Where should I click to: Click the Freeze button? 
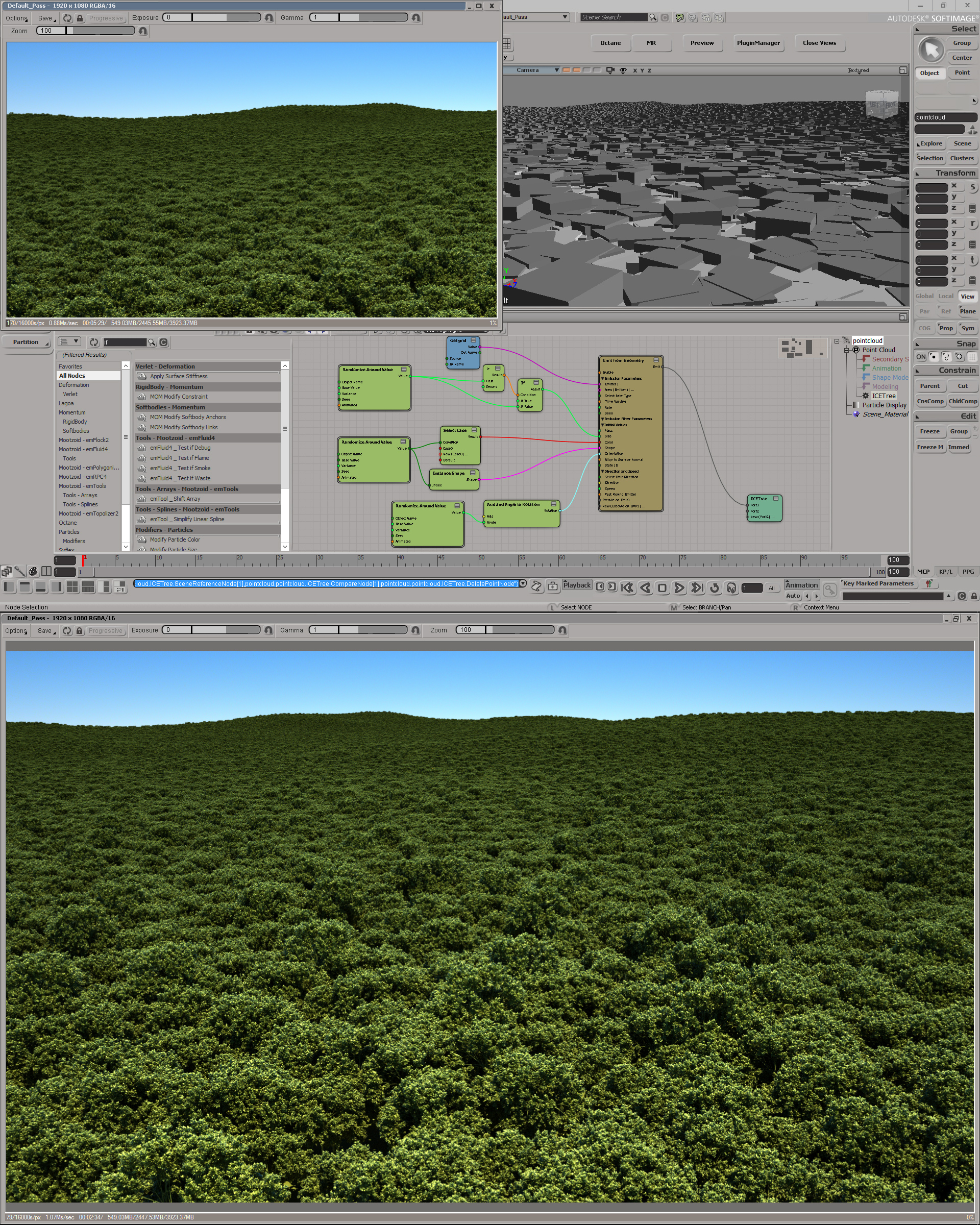929,431
